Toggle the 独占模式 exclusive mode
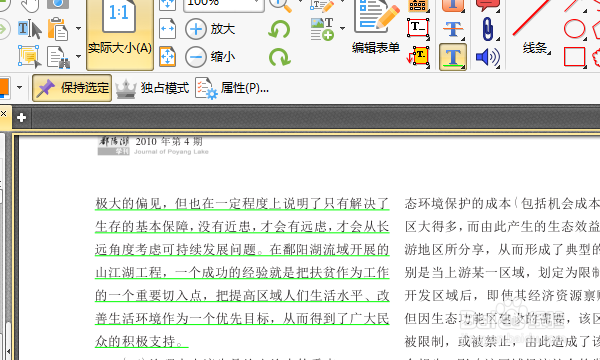Image resolution: width=600 pixels, height=360 pixels. tap(152, 88)
